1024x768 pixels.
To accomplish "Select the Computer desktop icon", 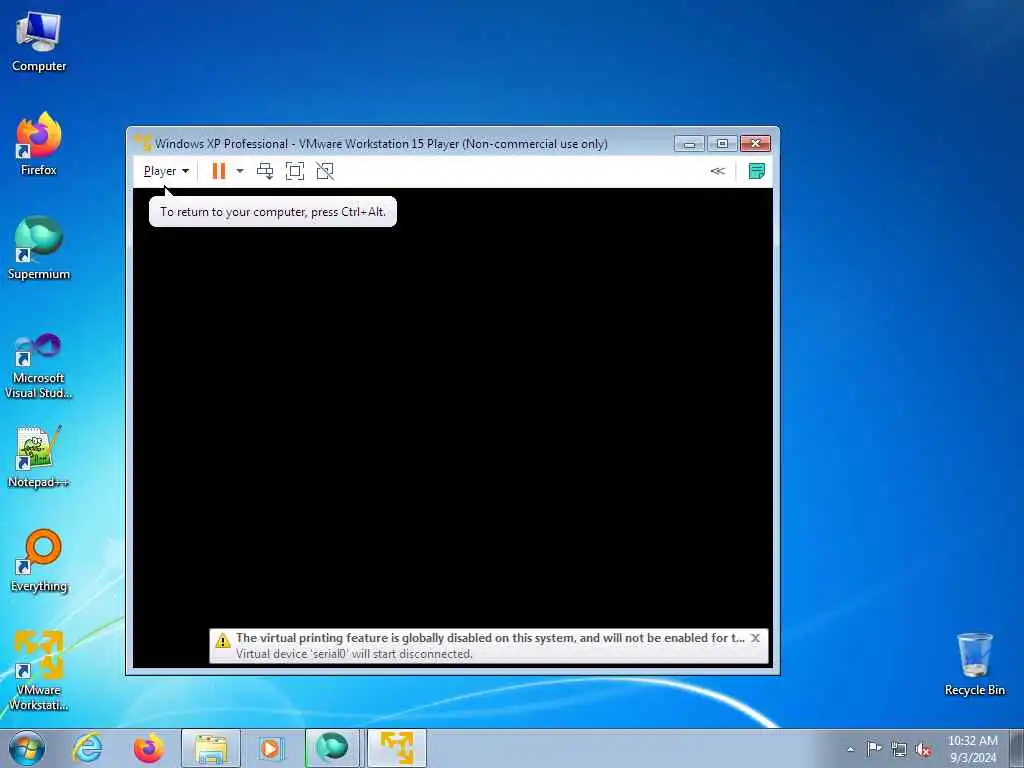I will pyautogui.click(x=39, y=42).
